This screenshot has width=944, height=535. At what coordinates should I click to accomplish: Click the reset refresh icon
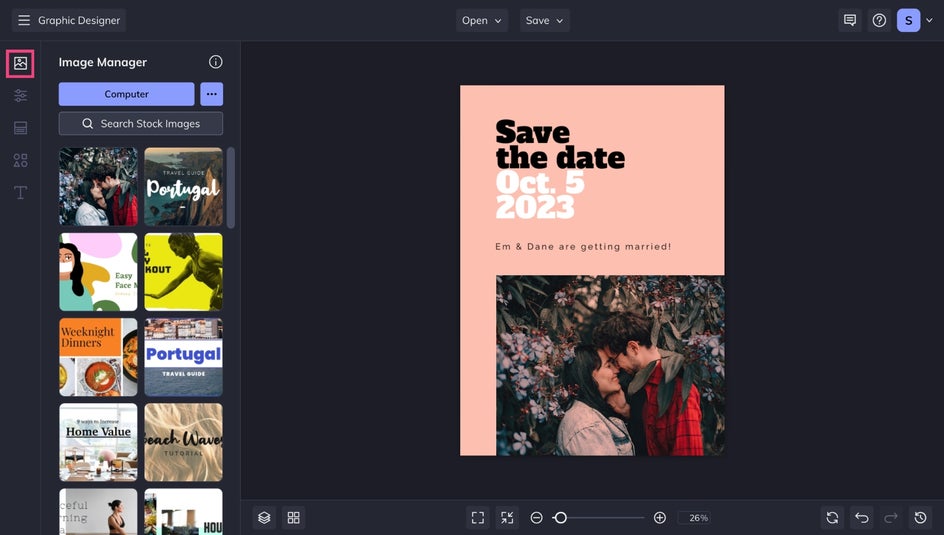[833, 518]
